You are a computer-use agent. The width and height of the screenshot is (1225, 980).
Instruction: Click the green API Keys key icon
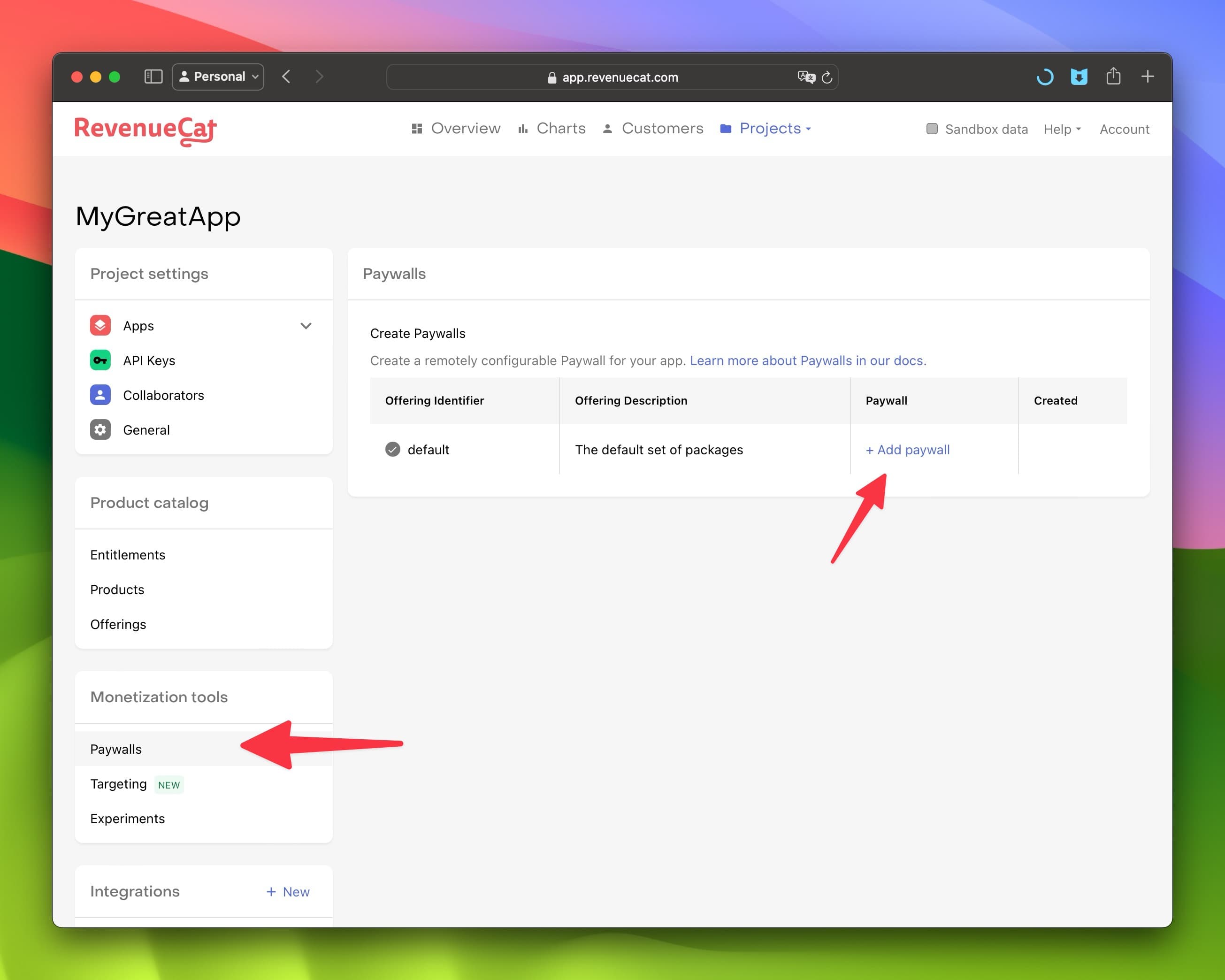(x=100, y=360)
